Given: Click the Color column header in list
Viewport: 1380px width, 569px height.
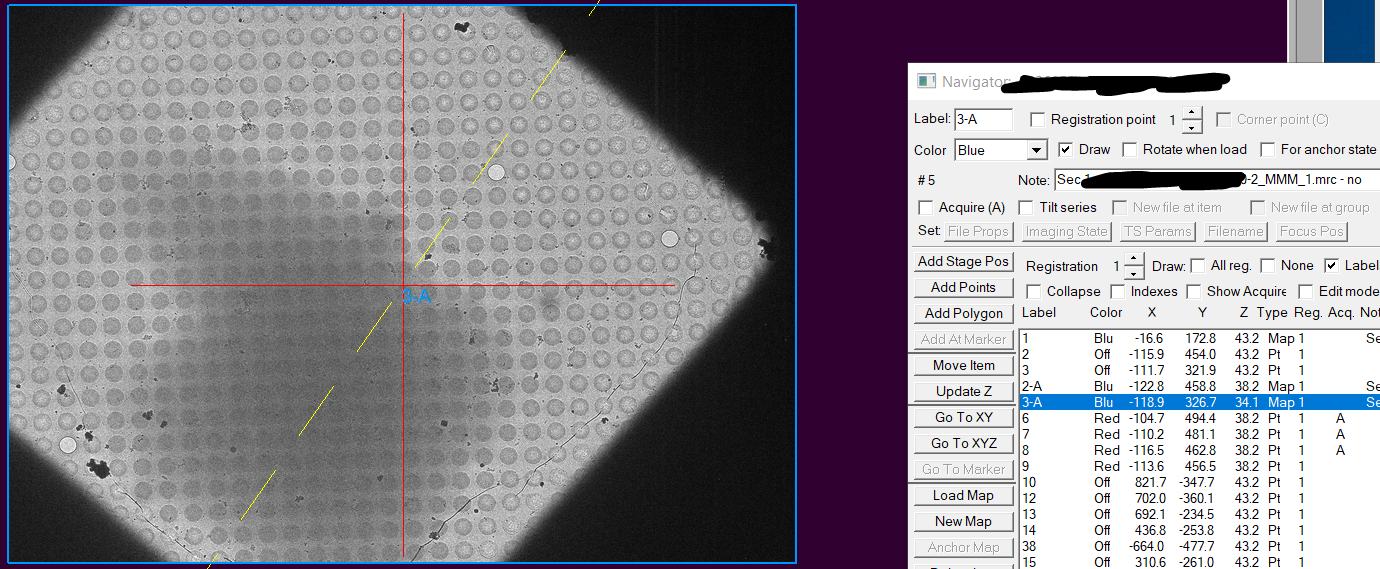Looking at the screenshot, I should click(x=1106, y=313).
